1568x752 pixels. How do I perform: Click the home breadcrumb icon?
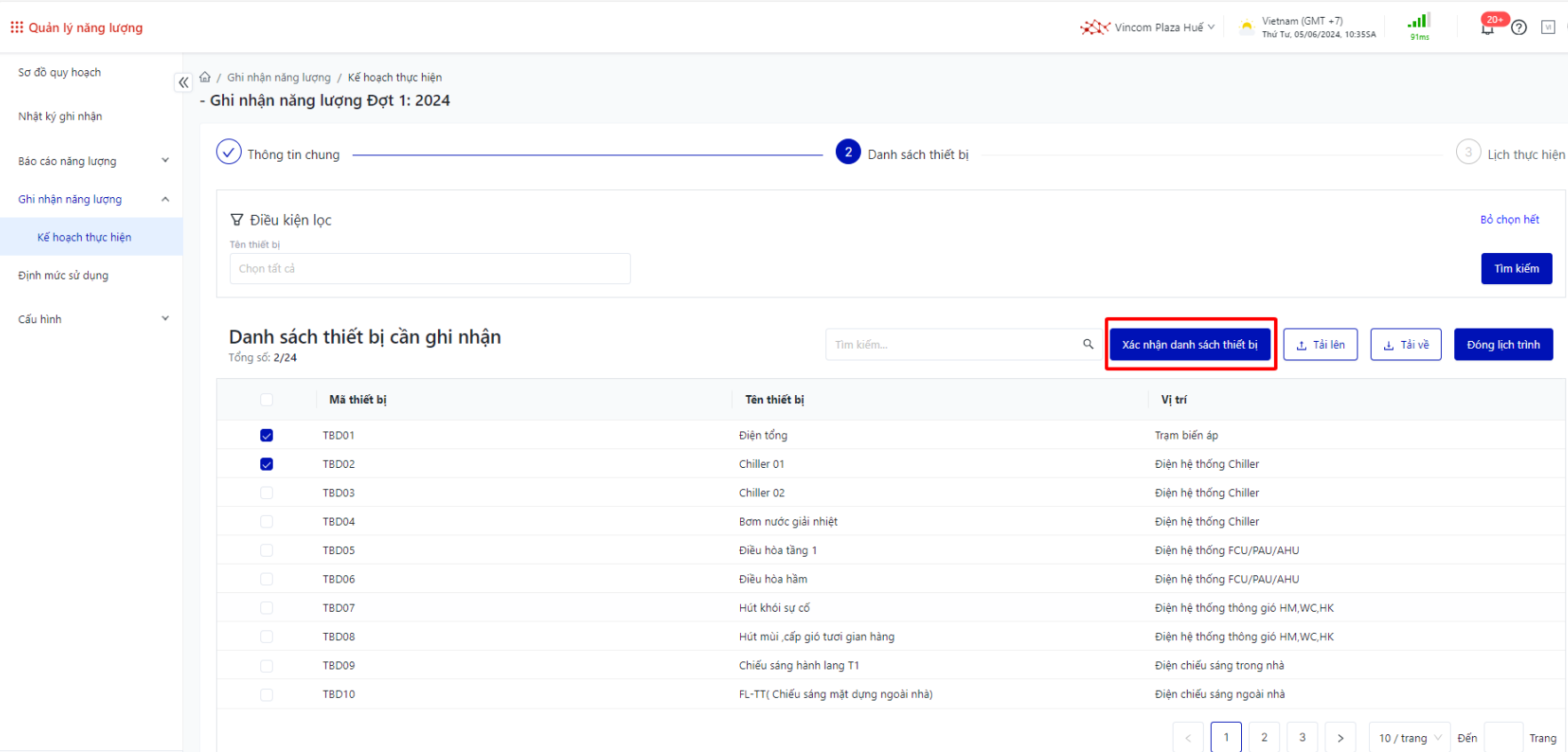(205, 77)
